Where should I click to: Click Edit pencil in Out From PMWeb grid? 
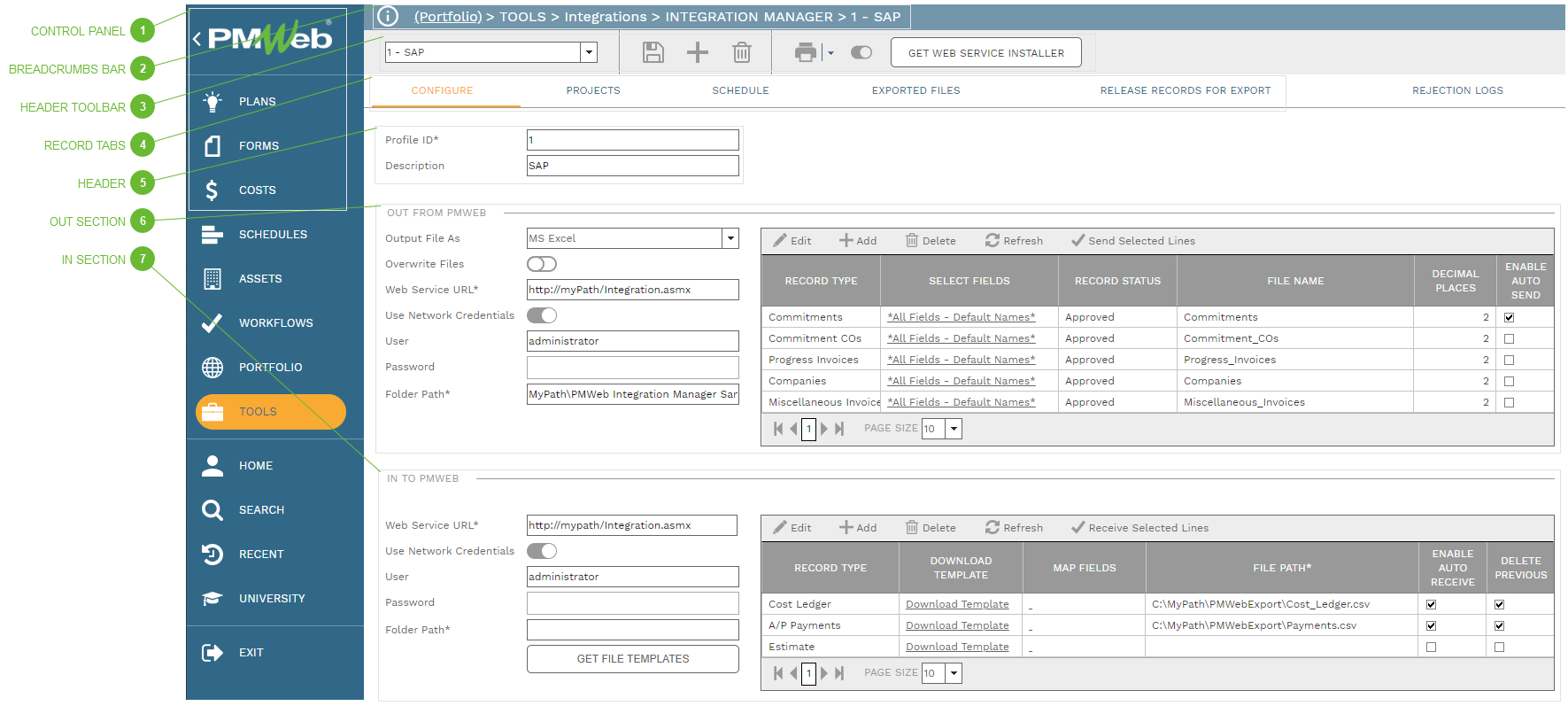[x=792, y=241]
